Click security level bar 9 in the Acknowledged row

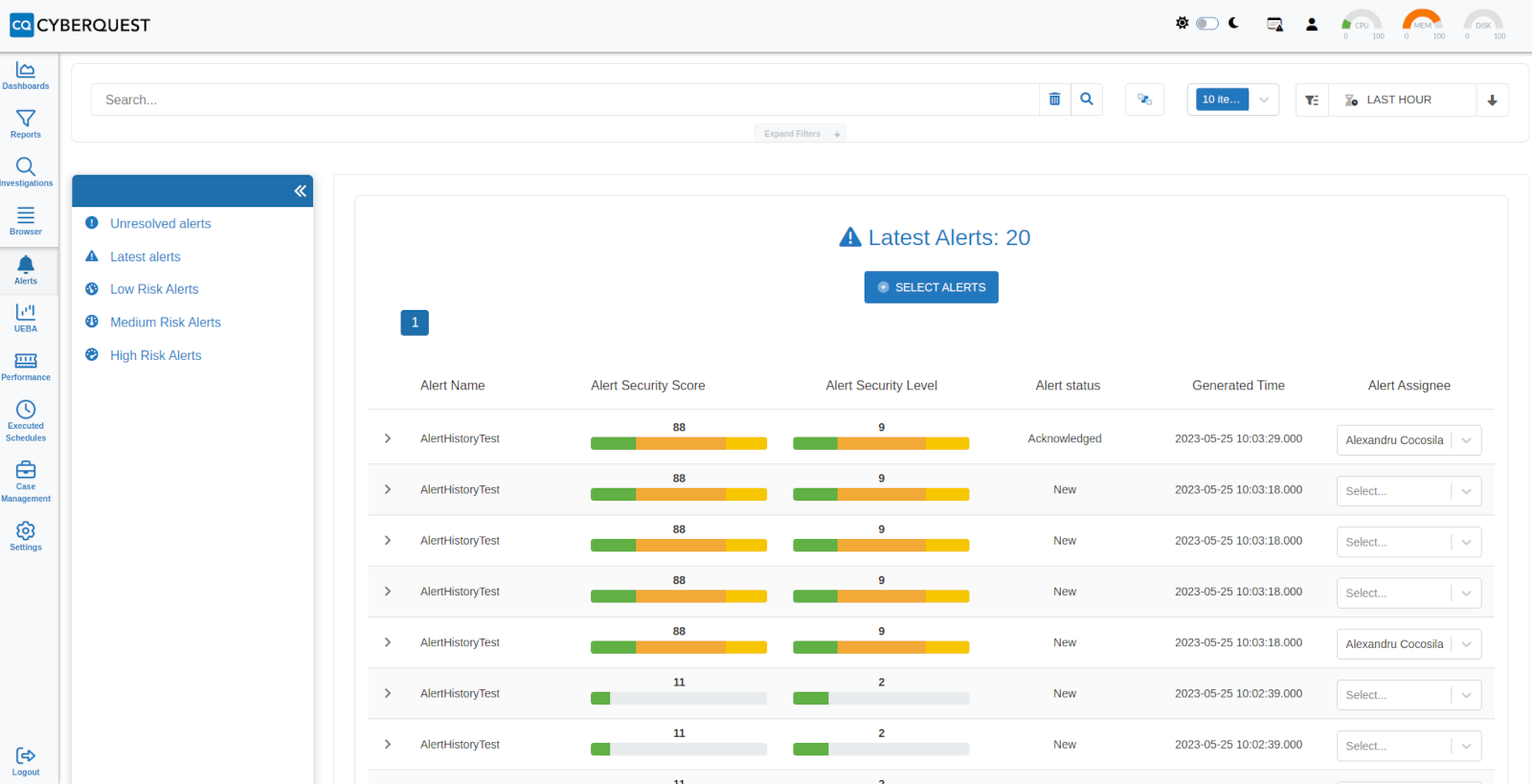click(881, 443)
